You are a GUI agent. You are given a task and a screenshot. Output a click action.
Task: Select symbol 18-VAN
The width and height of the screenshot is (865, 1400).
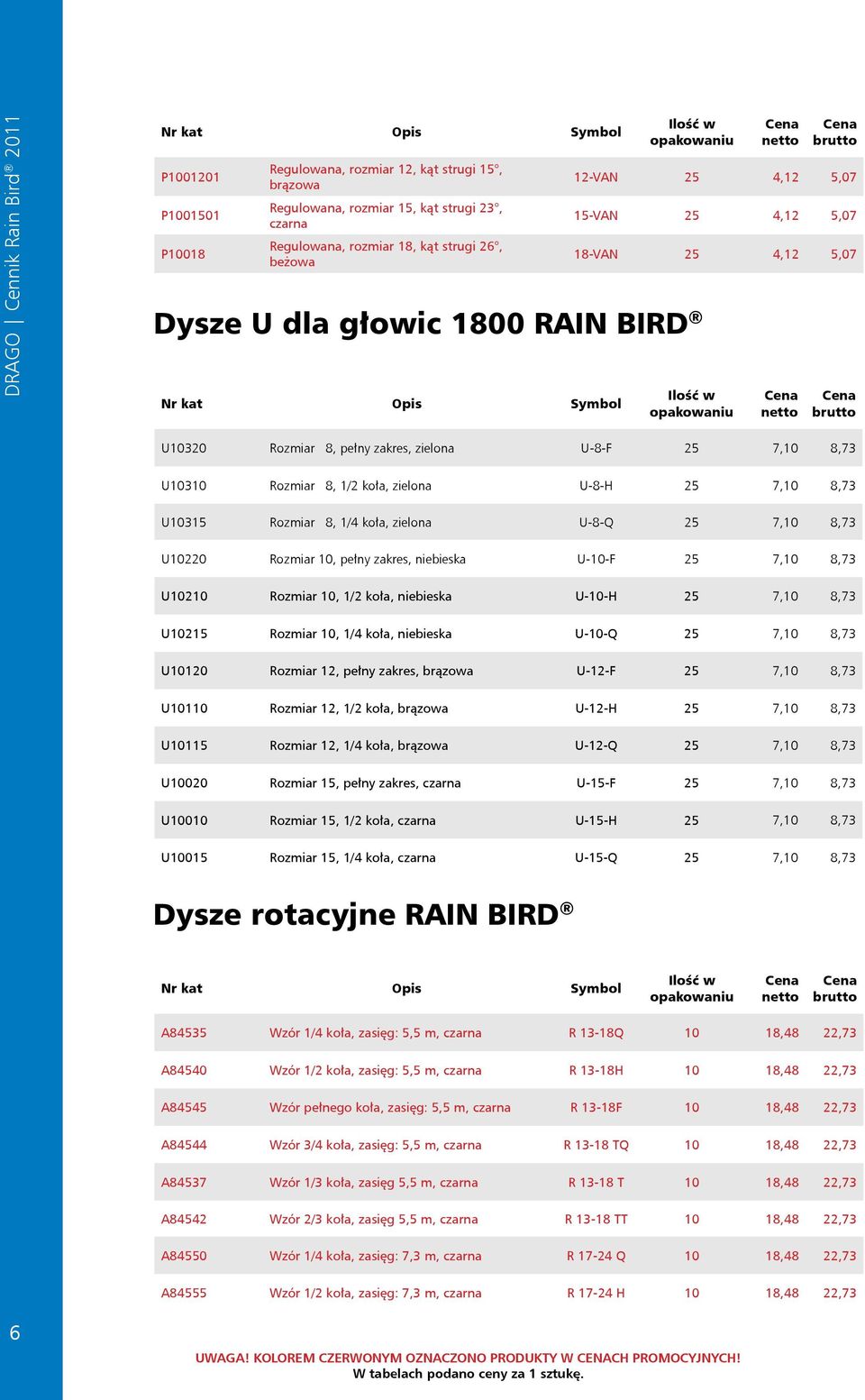point(596,254)
